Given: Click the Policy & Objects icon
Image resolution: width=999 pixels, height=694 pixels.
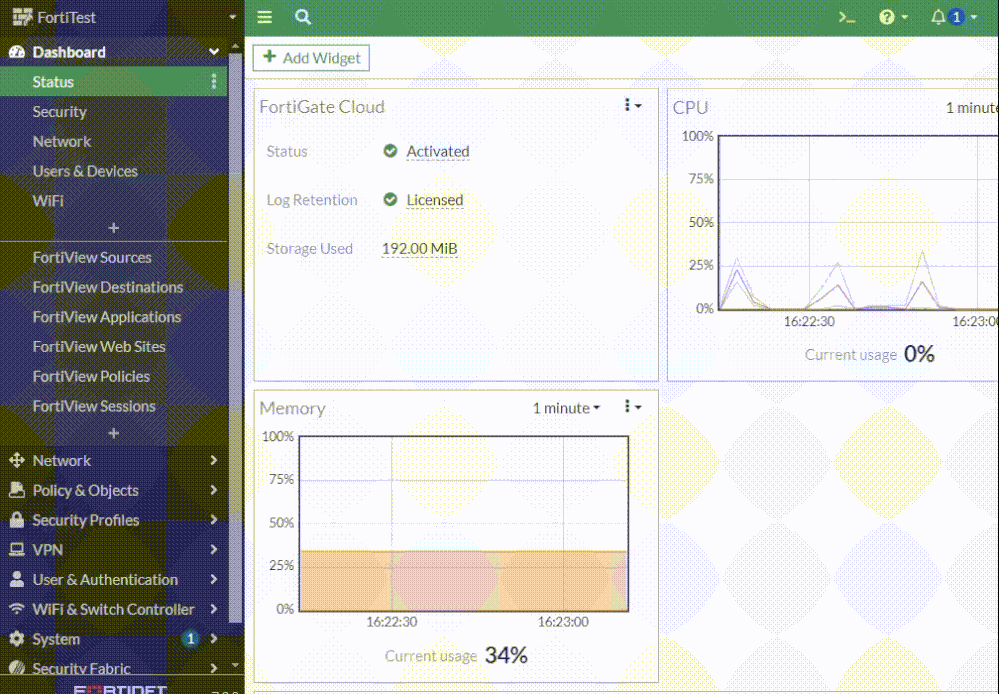Looking at the screenshot, I should tap(17, 490).
